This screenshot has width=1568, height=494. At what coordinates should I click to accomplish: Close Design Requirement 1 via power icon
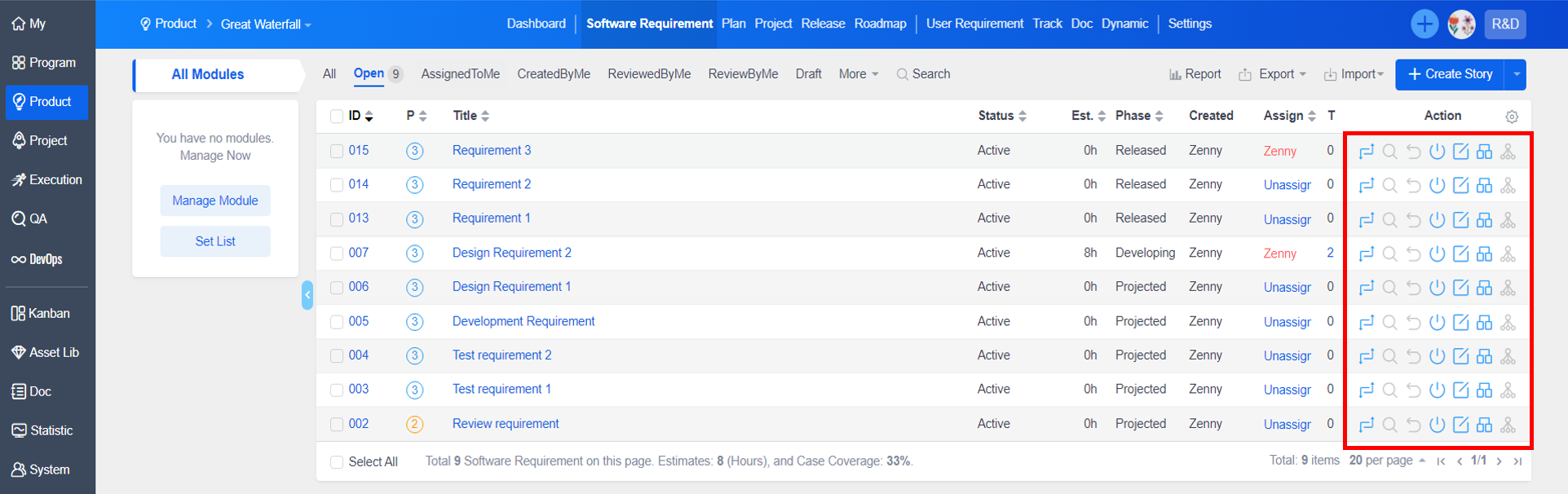click(x=1438, y=288)
